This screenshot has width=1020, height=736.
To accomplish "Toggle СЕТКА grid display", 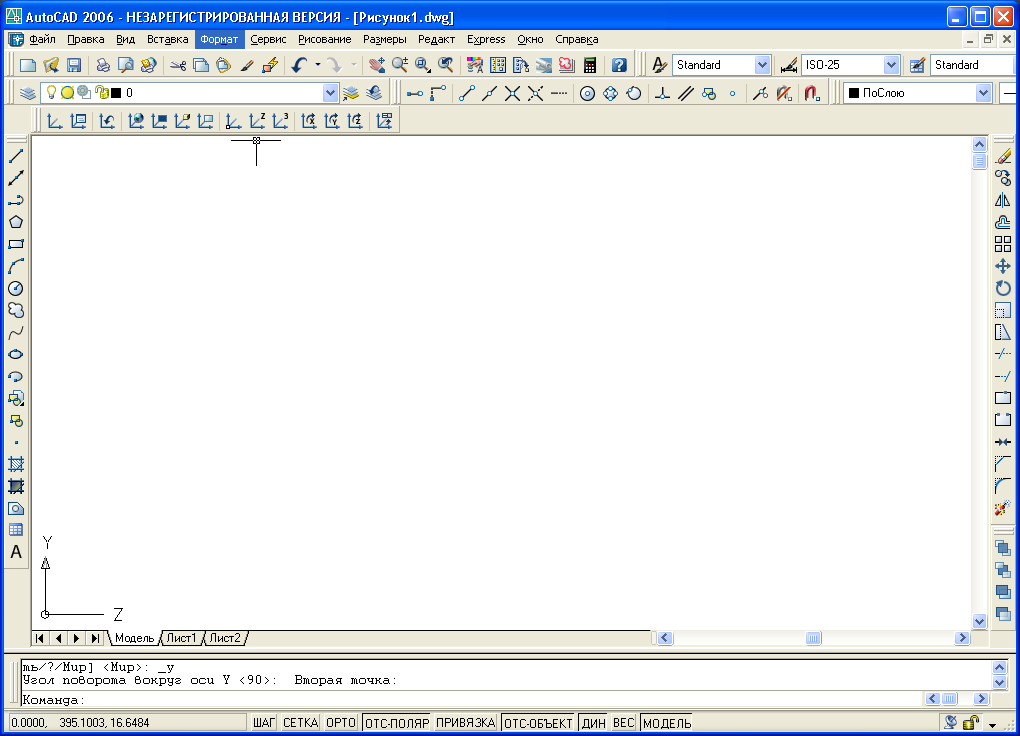I will click(x=301, y=723).
